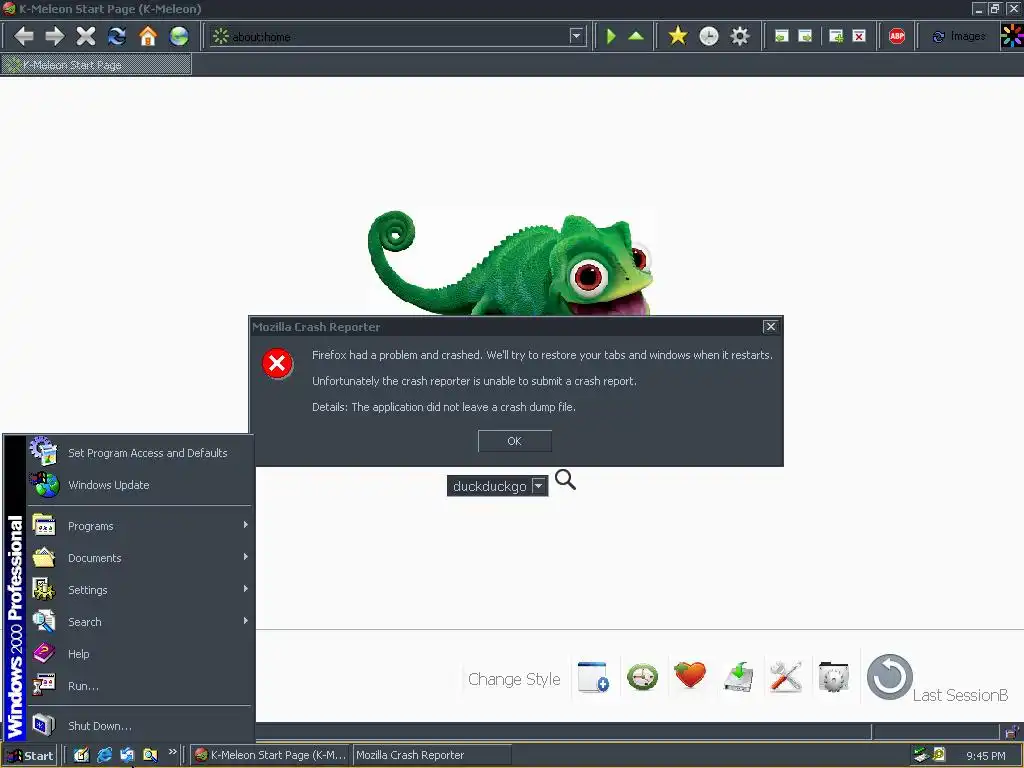This screenshot has height=768, width=1024.
Task: Open the duckduckgo search engine dropdown
Action: click(539, 486)
